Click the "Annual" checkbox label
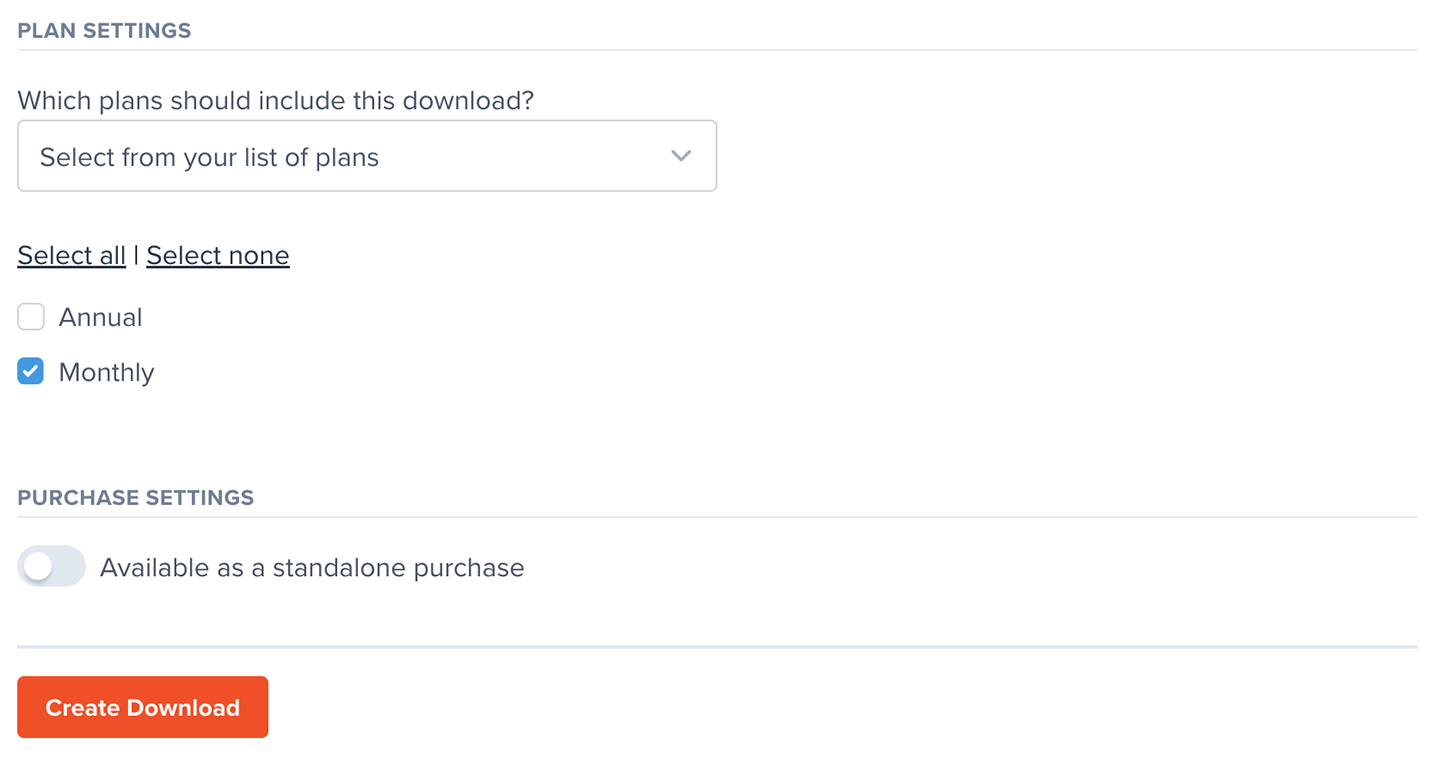The width and height of the screenshot is (1440, 757). [x=100, y=318]
